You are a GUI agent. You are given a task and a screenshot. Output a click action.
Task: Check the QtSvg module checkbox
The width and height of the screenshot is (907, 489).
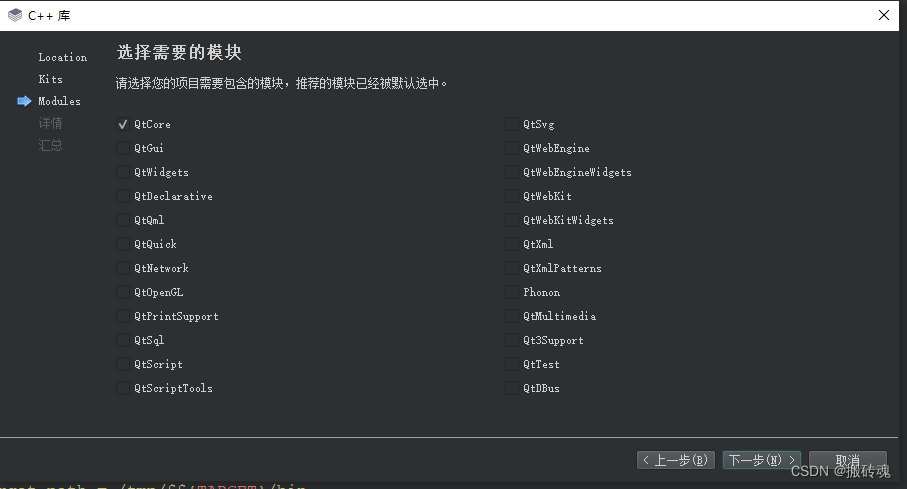tap(512, 124)
